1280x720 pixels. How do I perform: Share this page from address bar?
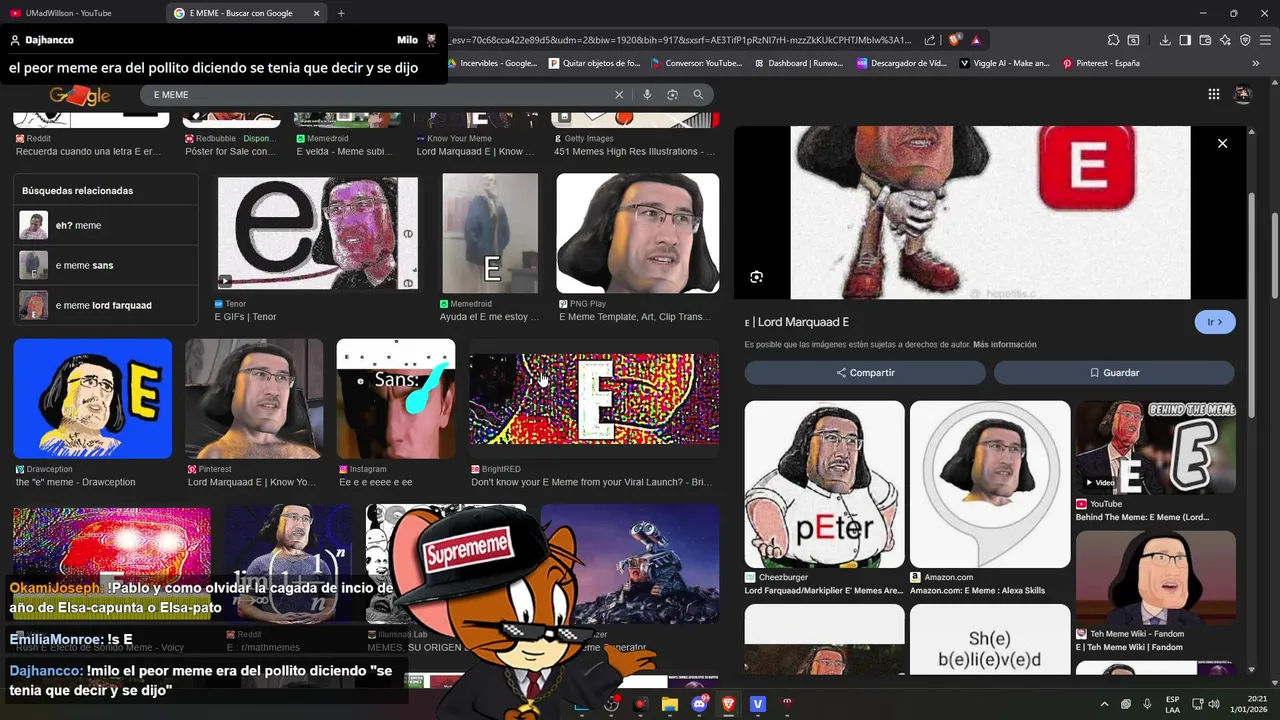(930, 40)
